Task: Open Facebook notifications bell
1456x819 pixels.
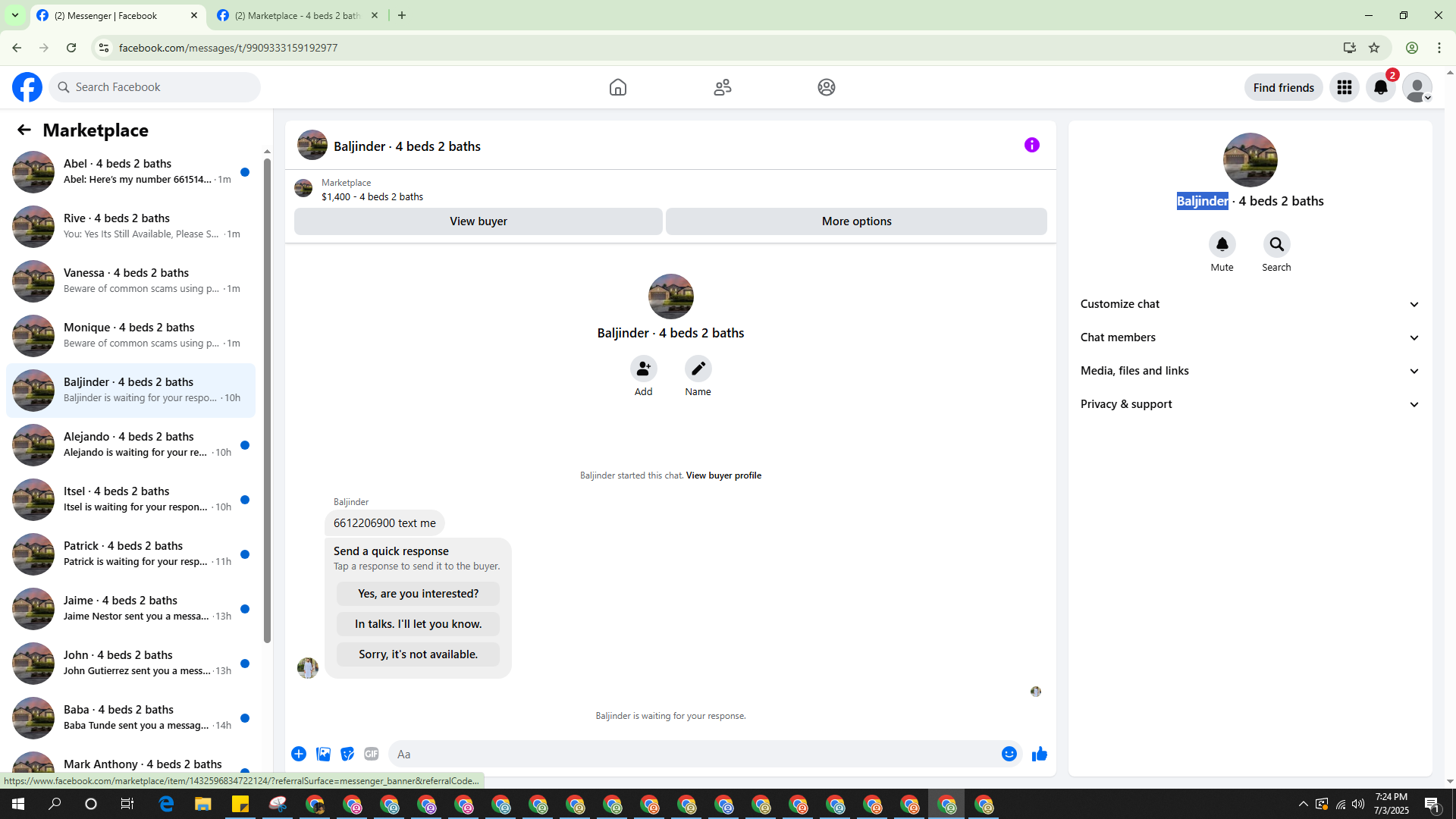Action: tap(1380, 87)
